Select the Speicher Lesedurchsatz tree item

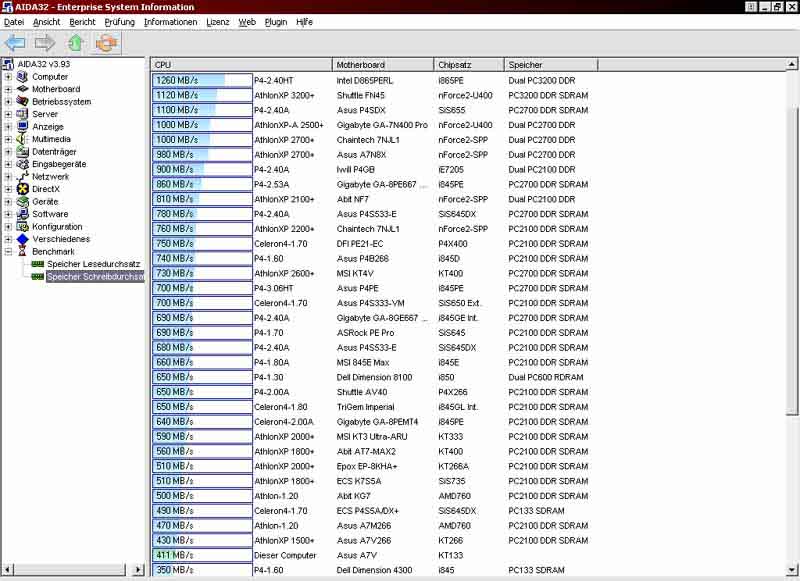(93, 264)
